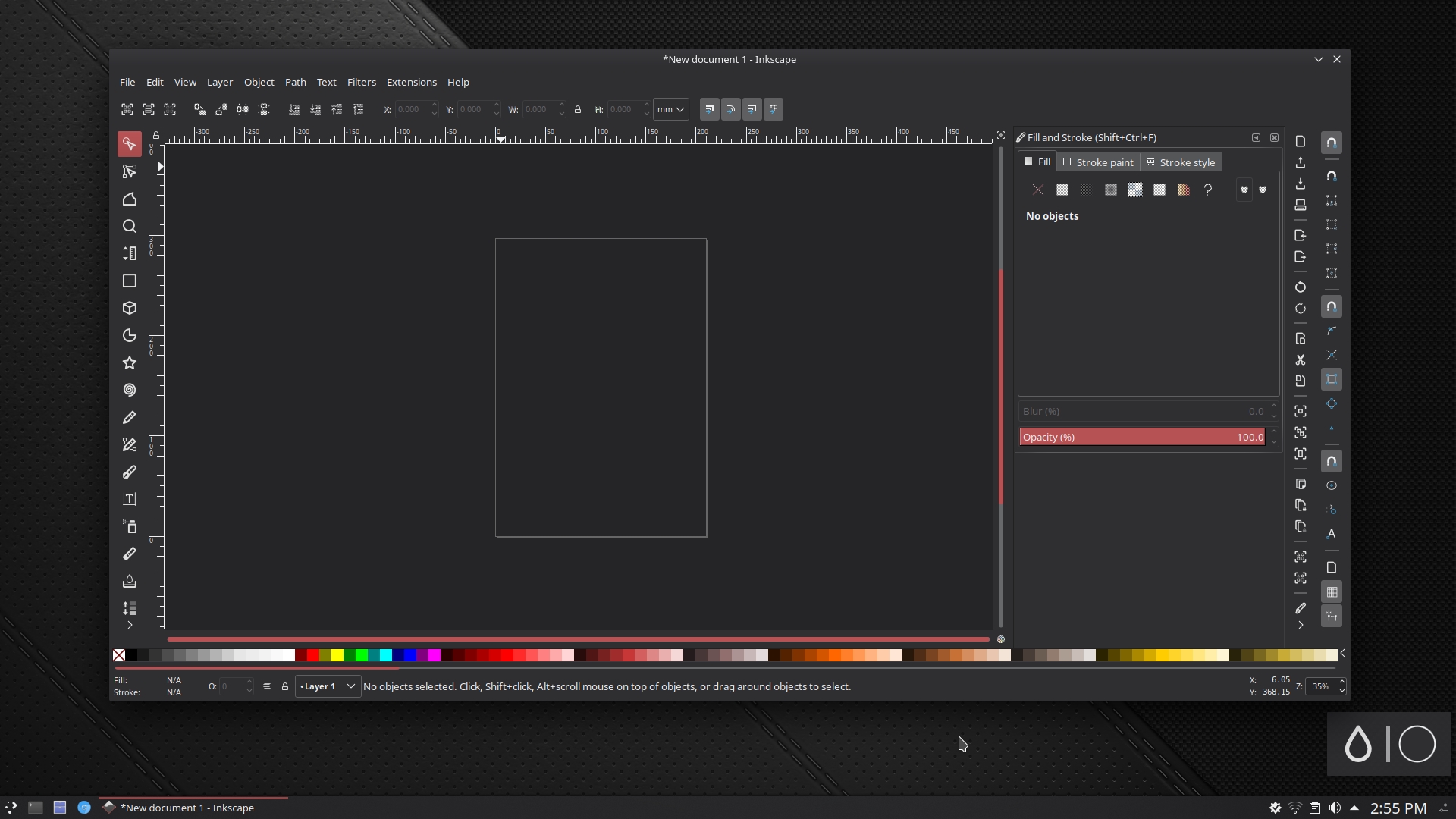
Task: Select the Calligraphy tool
Action: [x=130, y=472]
